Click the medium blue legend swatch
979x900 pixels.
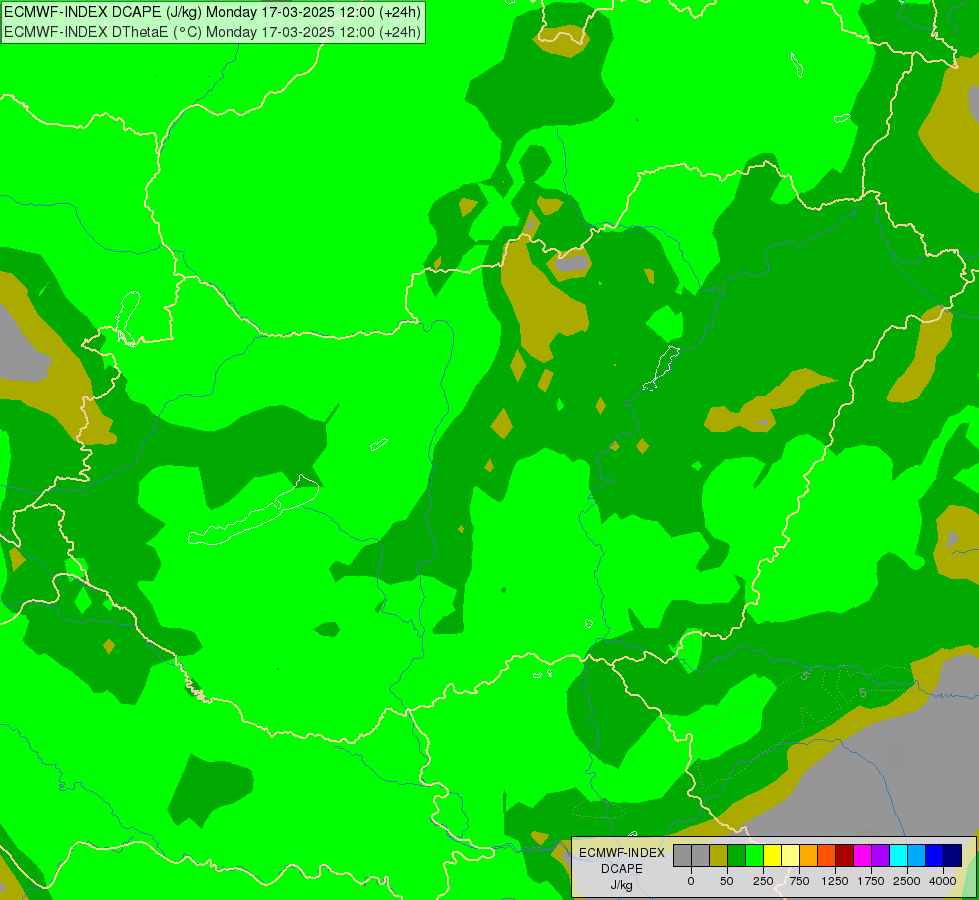(935, 855)
